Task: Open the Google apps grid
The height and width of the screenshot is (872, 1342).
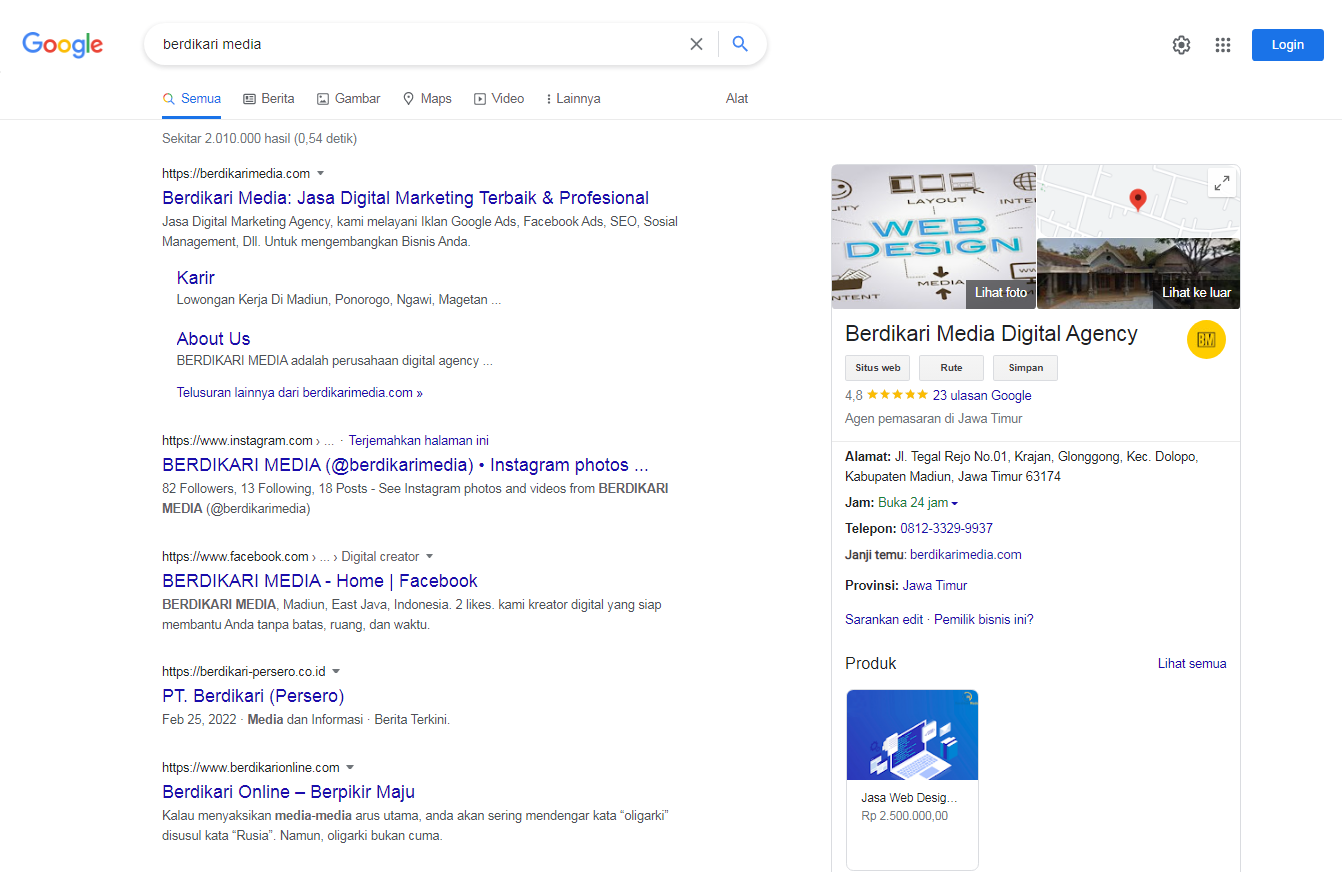Action: [x=1222, y=45]
